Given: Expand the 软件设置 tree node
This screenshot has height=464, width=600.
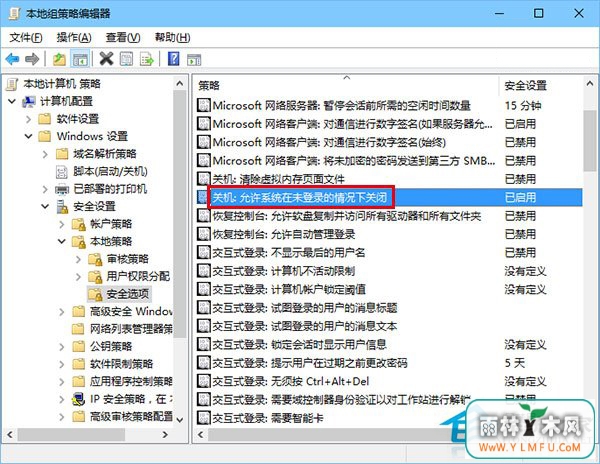Looking at the screenshot, I should (x=28, y=119).
